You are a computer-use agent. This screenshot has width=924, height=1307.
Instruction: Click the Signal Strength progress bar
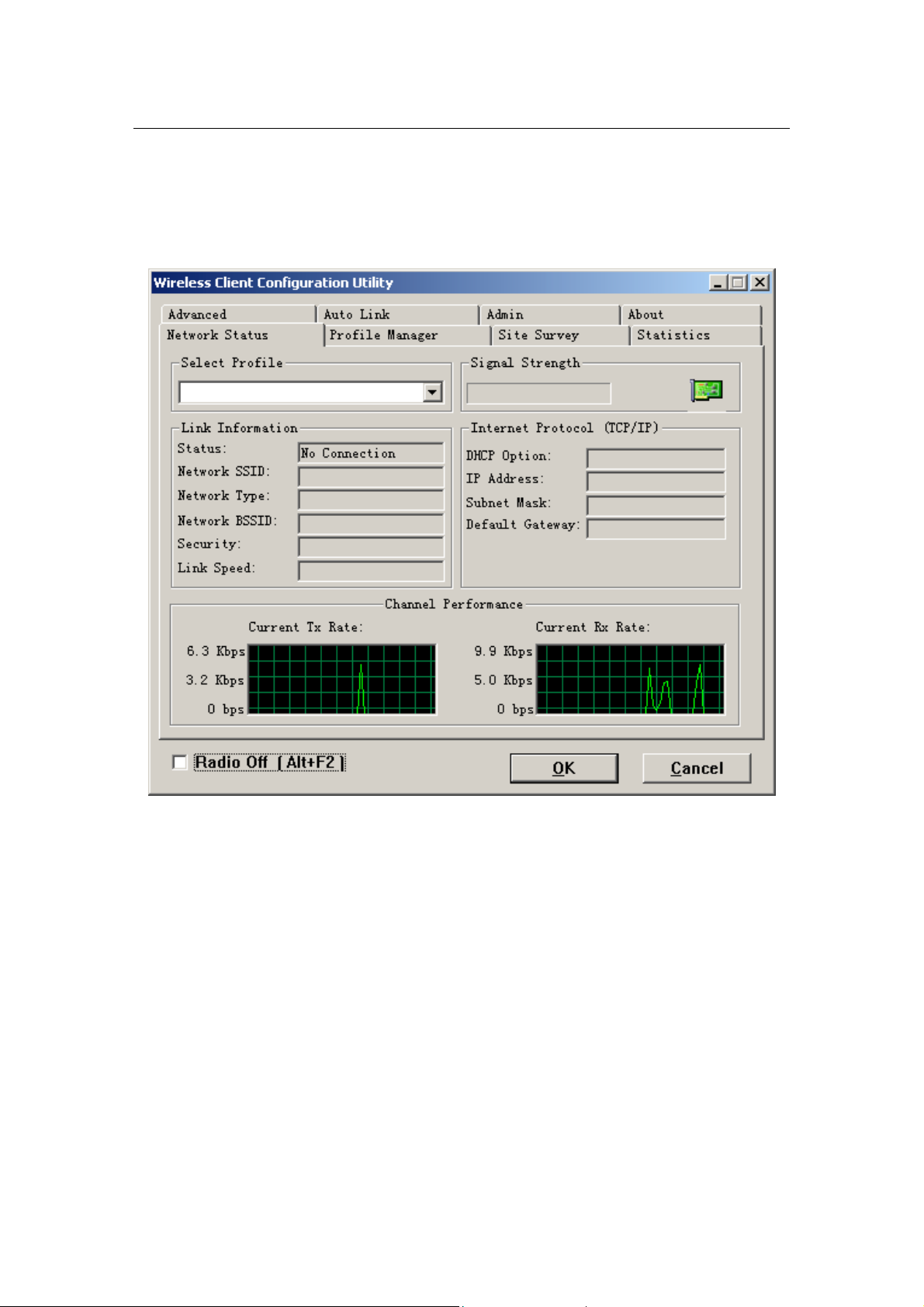click(538, 393)
